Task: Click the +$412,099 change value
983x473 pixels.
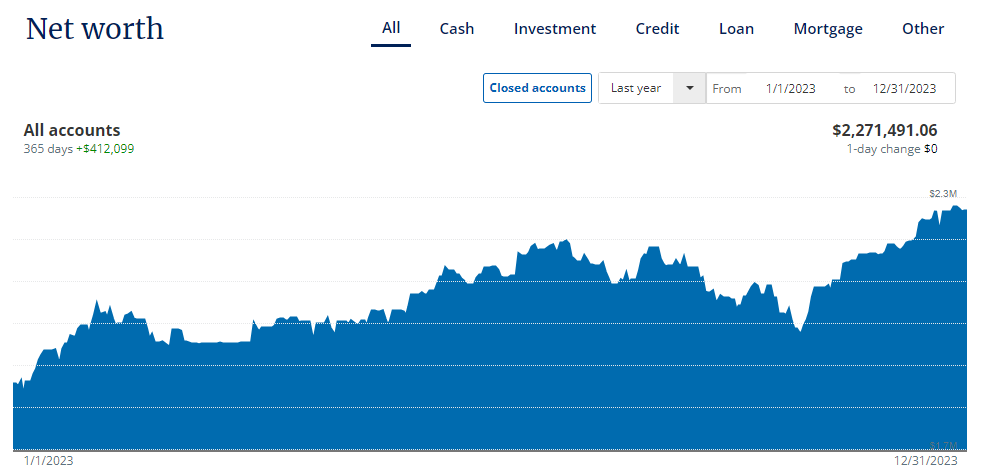Action: click(105, 149)
